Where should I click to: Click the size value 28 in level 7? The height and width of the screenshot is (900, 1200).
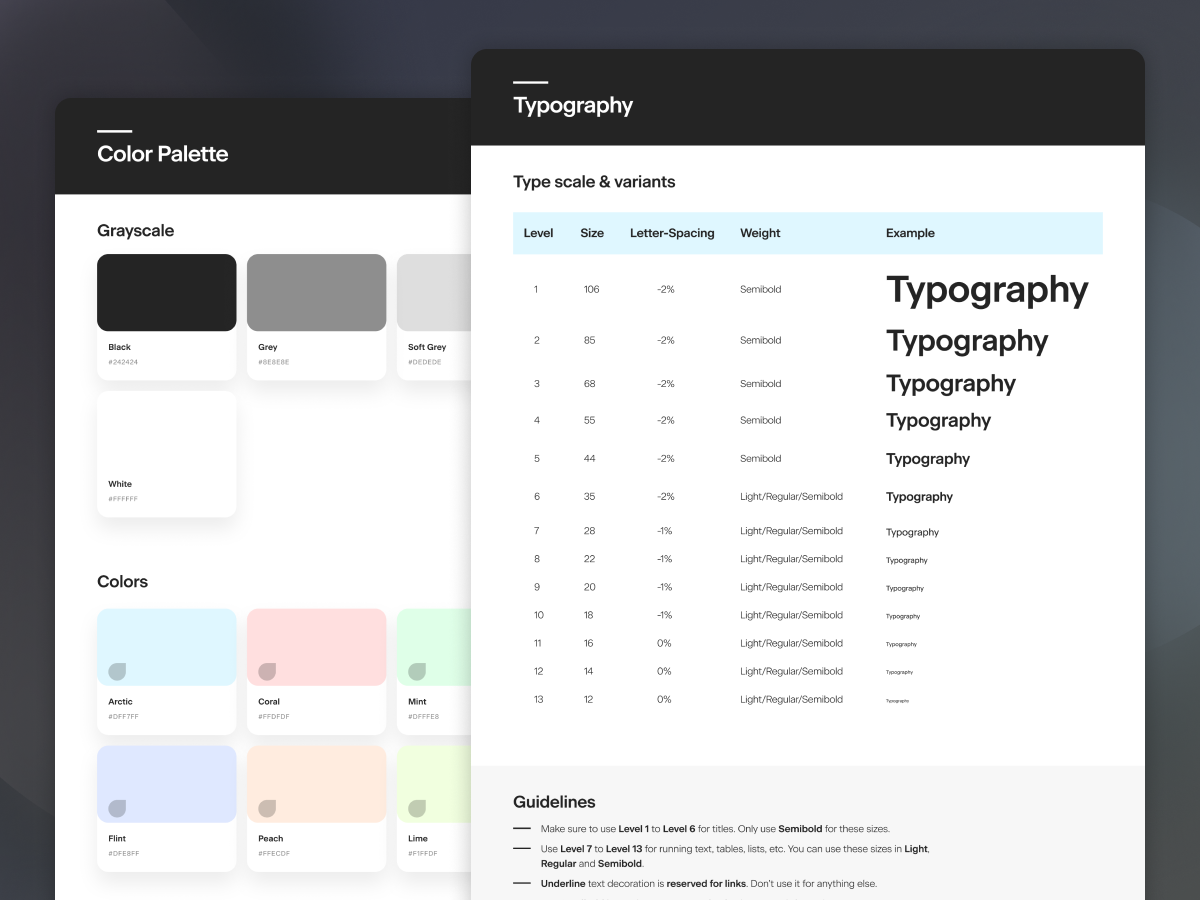tap(590, 531)
